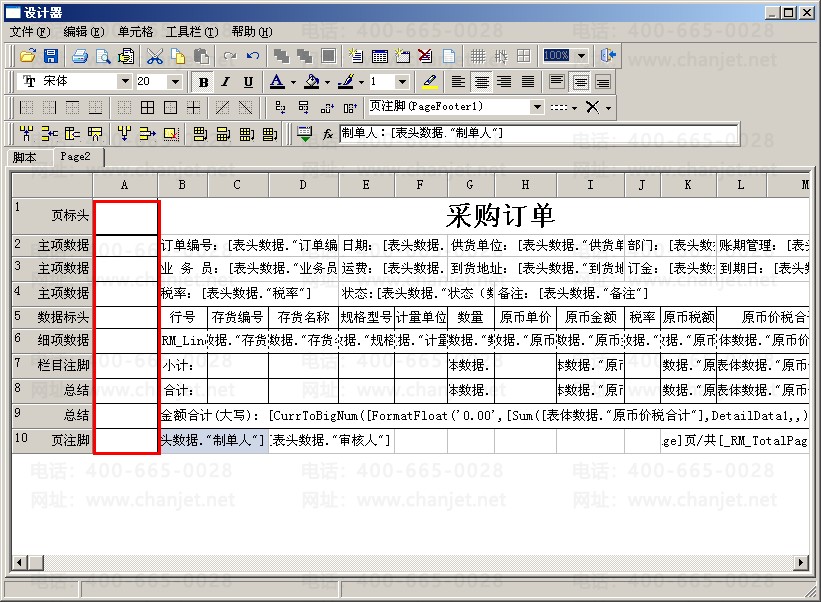Screen dimensions: 821x602
Task: Click the Open file icon
Action: pyautogui.click(x=28, y=56)
